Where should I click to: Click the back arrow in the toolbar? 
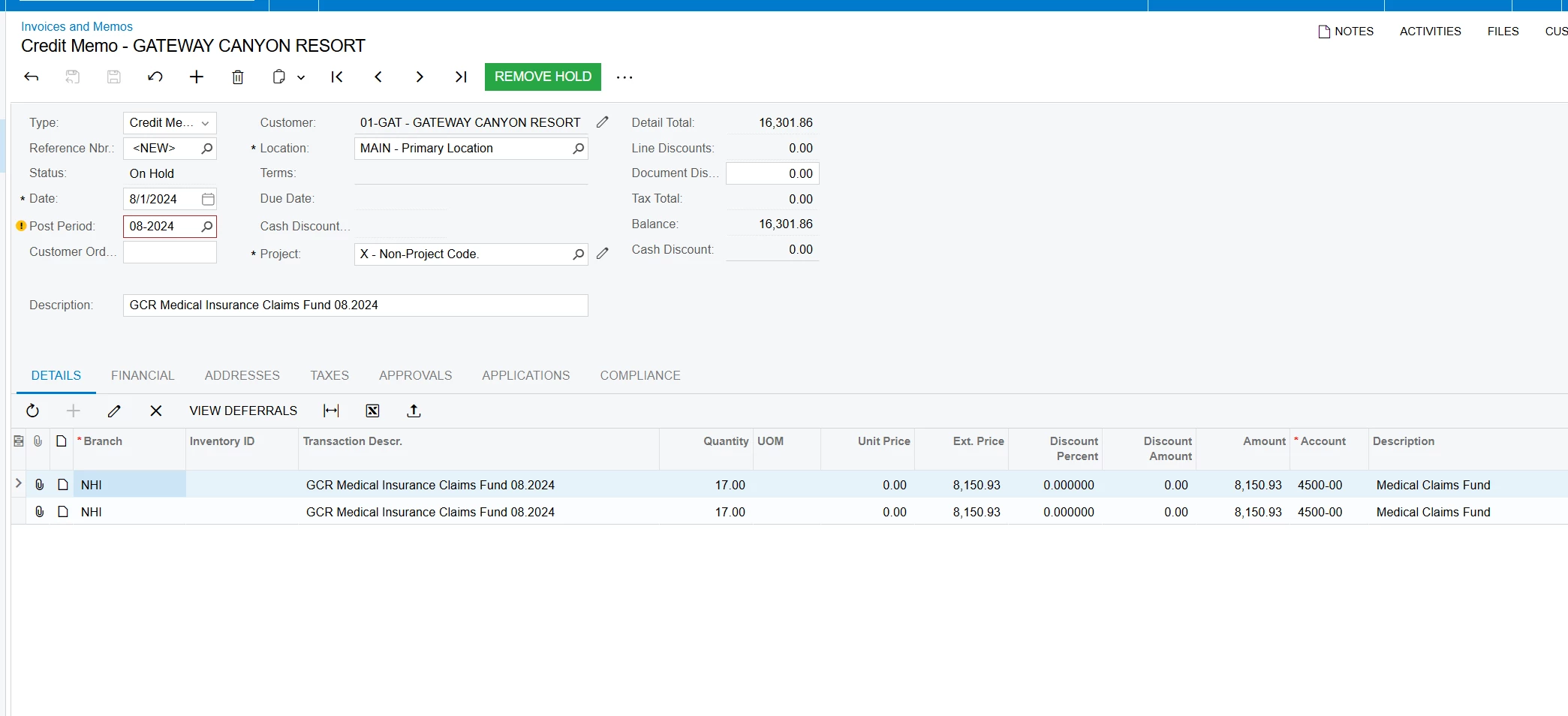tap(32, 77)
